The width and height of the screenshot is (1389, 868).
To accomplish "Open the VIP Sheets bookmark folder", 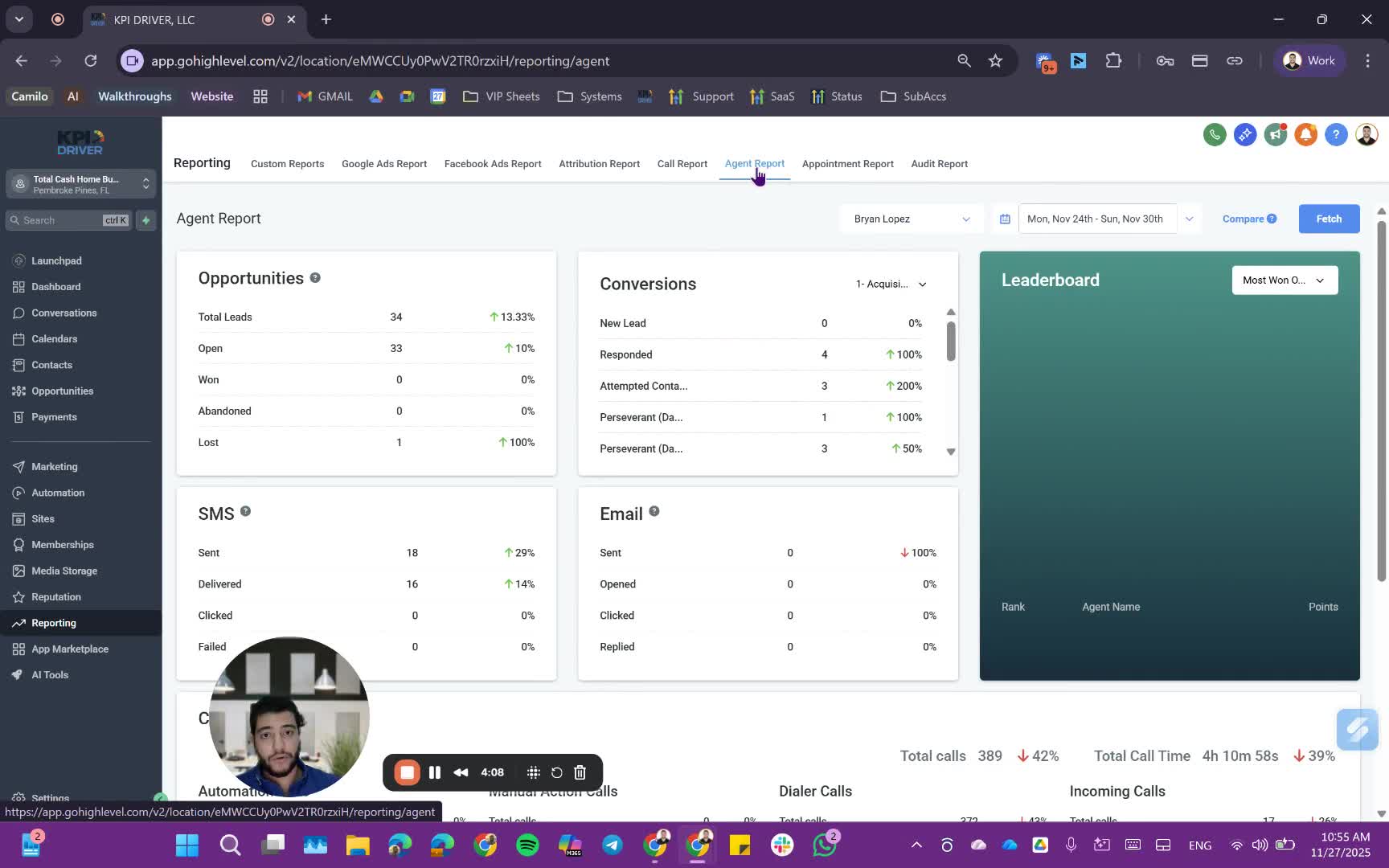I will click(x=502, y=96).
